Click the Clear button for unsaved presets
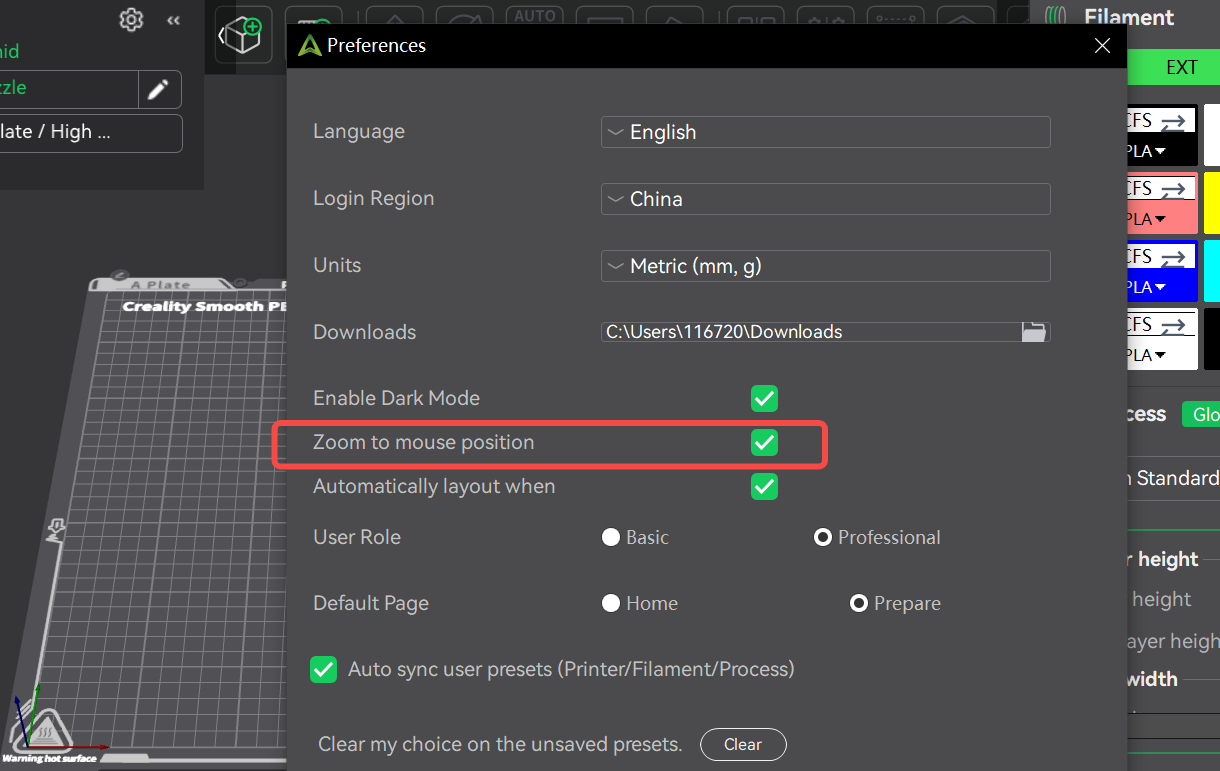Screen dimensions: 1220x771 tap(743, 744)
